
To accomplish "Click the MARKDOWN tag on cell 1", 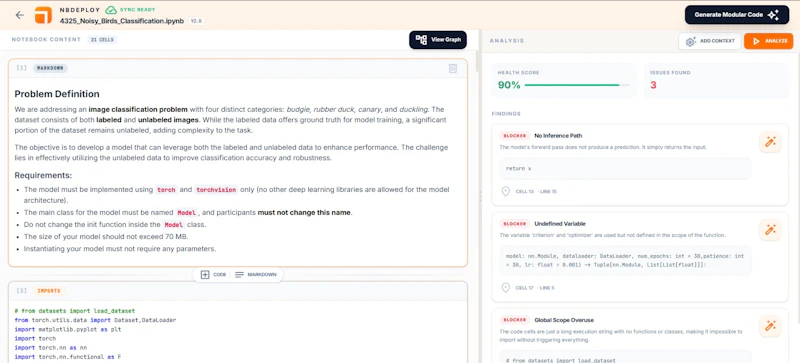I will click(x=51, y=68).
